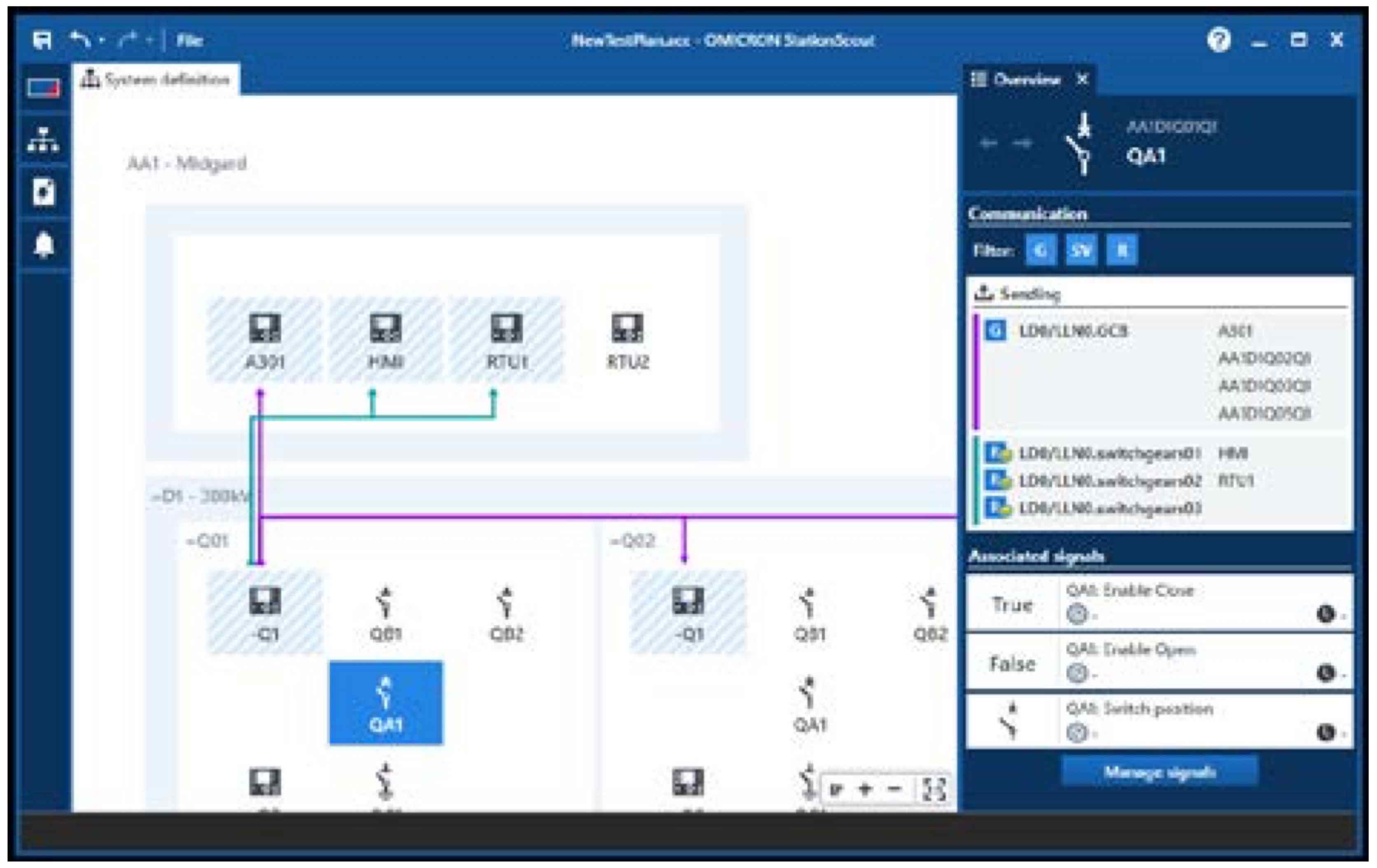Click the AA1D1Q03Q1 receiver entry

tap(1264, 386)
